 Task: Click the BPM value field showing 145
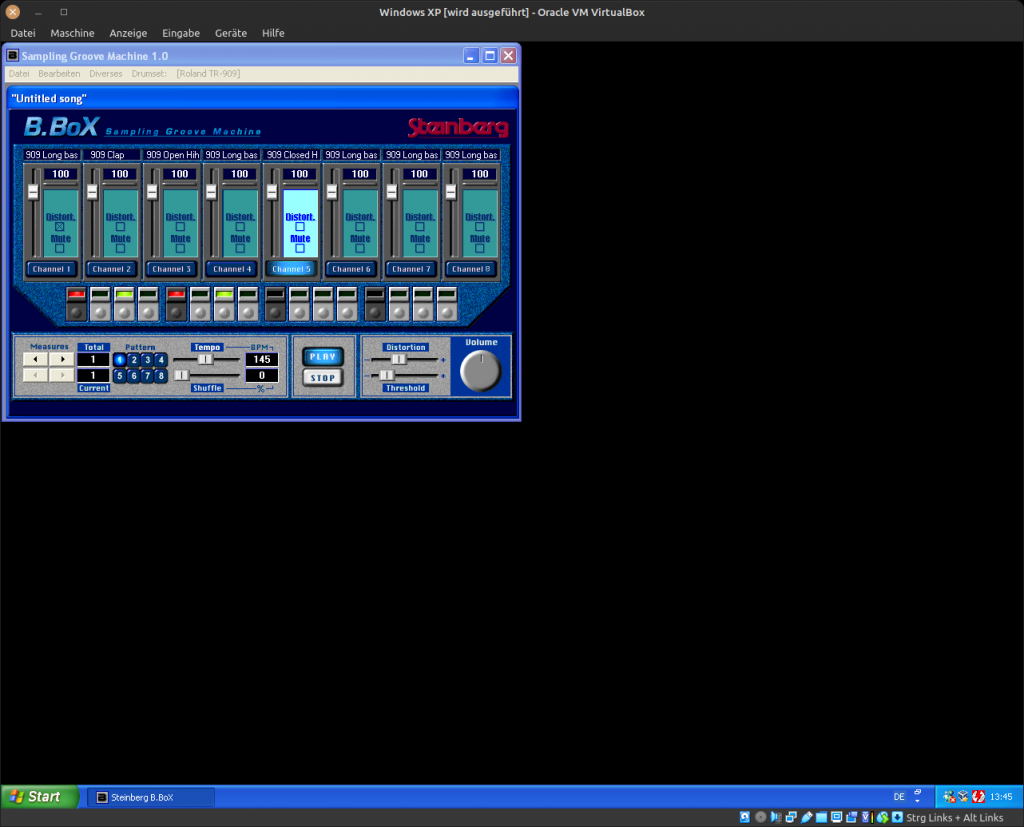point(262,360)
